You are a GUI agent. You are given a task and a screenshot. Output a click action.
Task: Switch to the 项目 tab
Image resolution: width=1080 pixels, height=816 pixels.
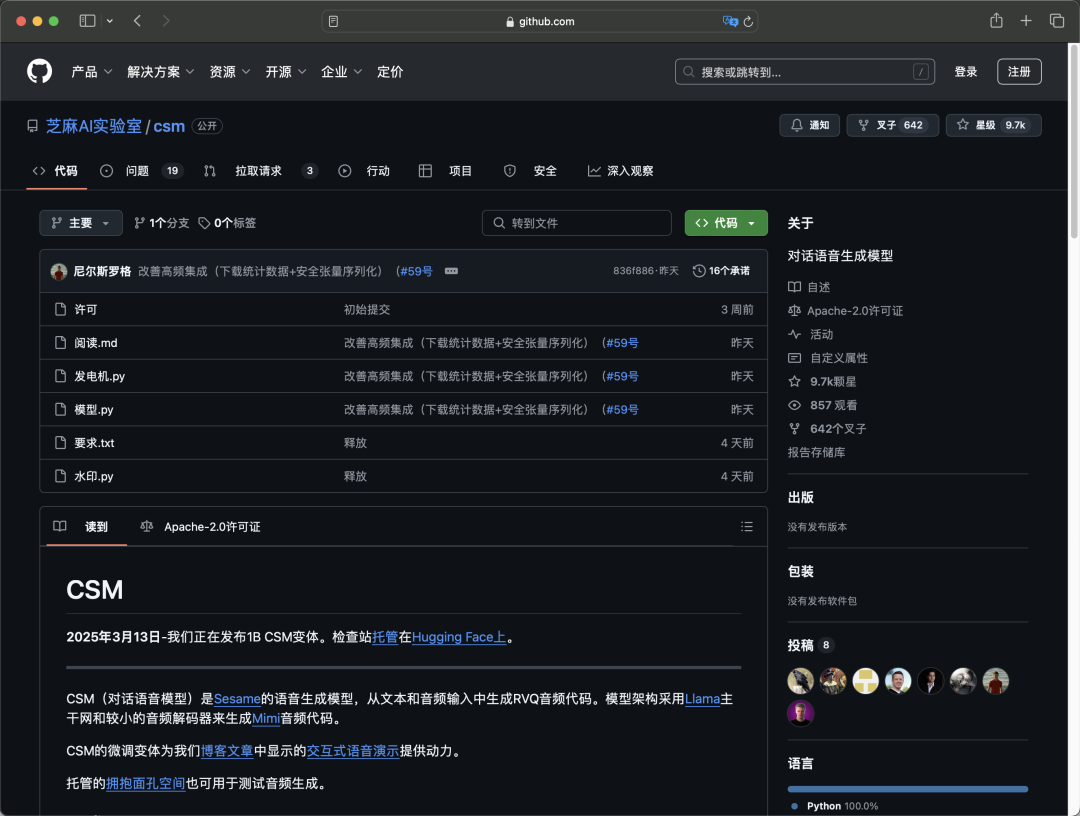446,171
